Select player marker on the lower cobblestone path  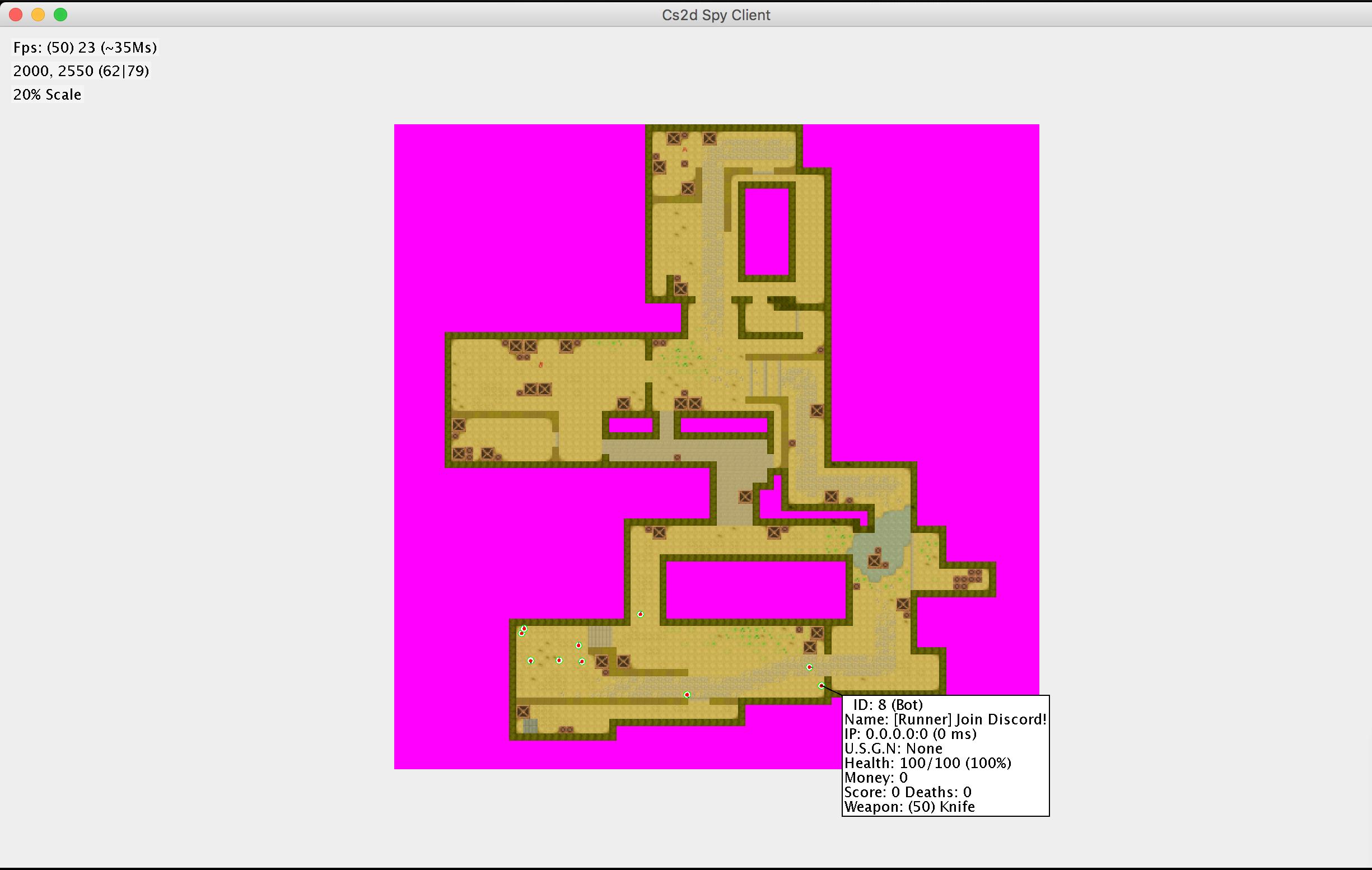pos(687,695)
